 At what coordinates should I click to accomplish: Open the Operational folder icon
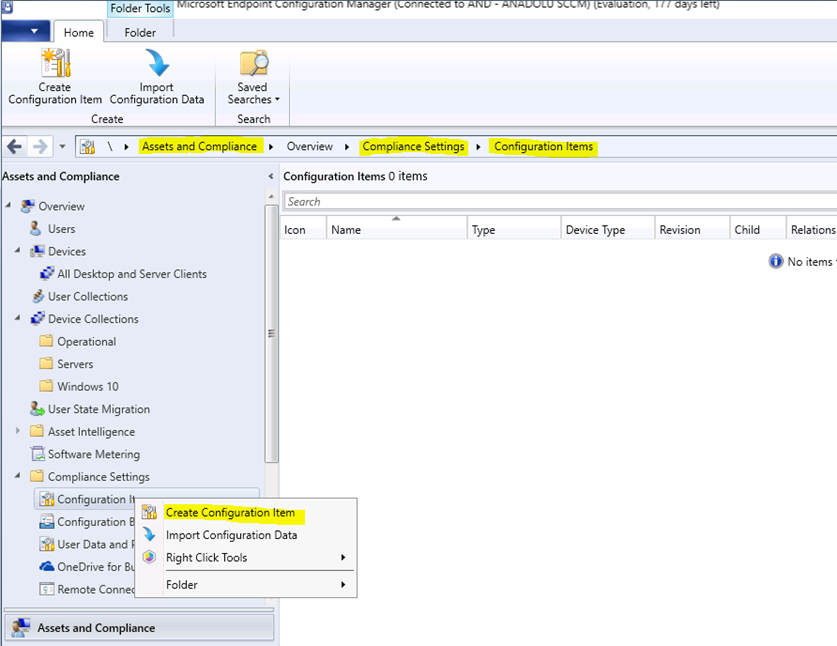46,341
